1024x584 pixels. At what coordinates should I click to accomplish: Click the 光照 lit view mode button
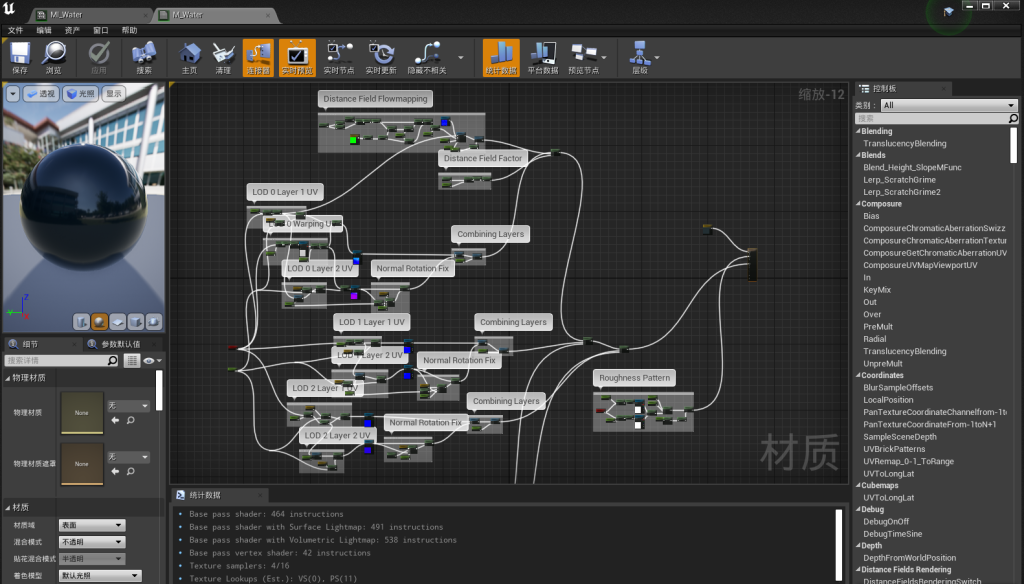(81, 94)
